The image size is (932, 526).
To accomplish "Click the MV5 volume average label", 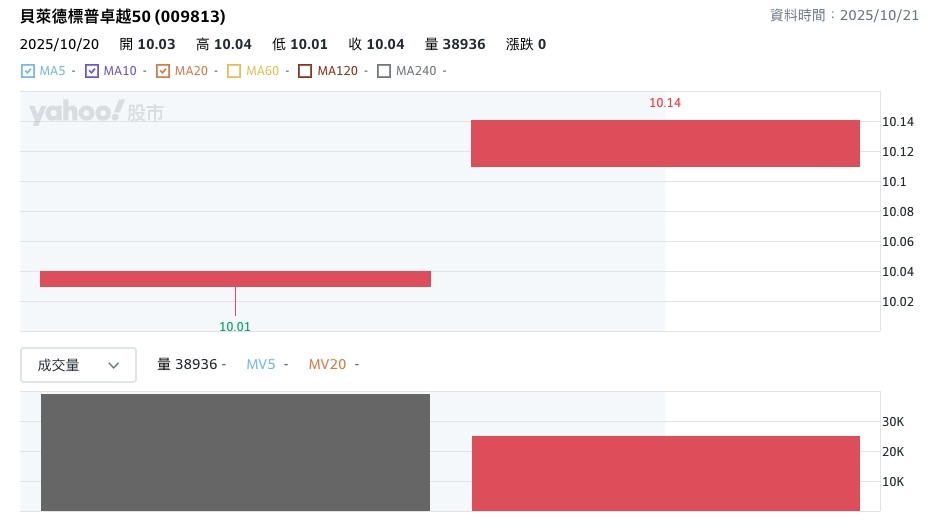I will 261,365.
